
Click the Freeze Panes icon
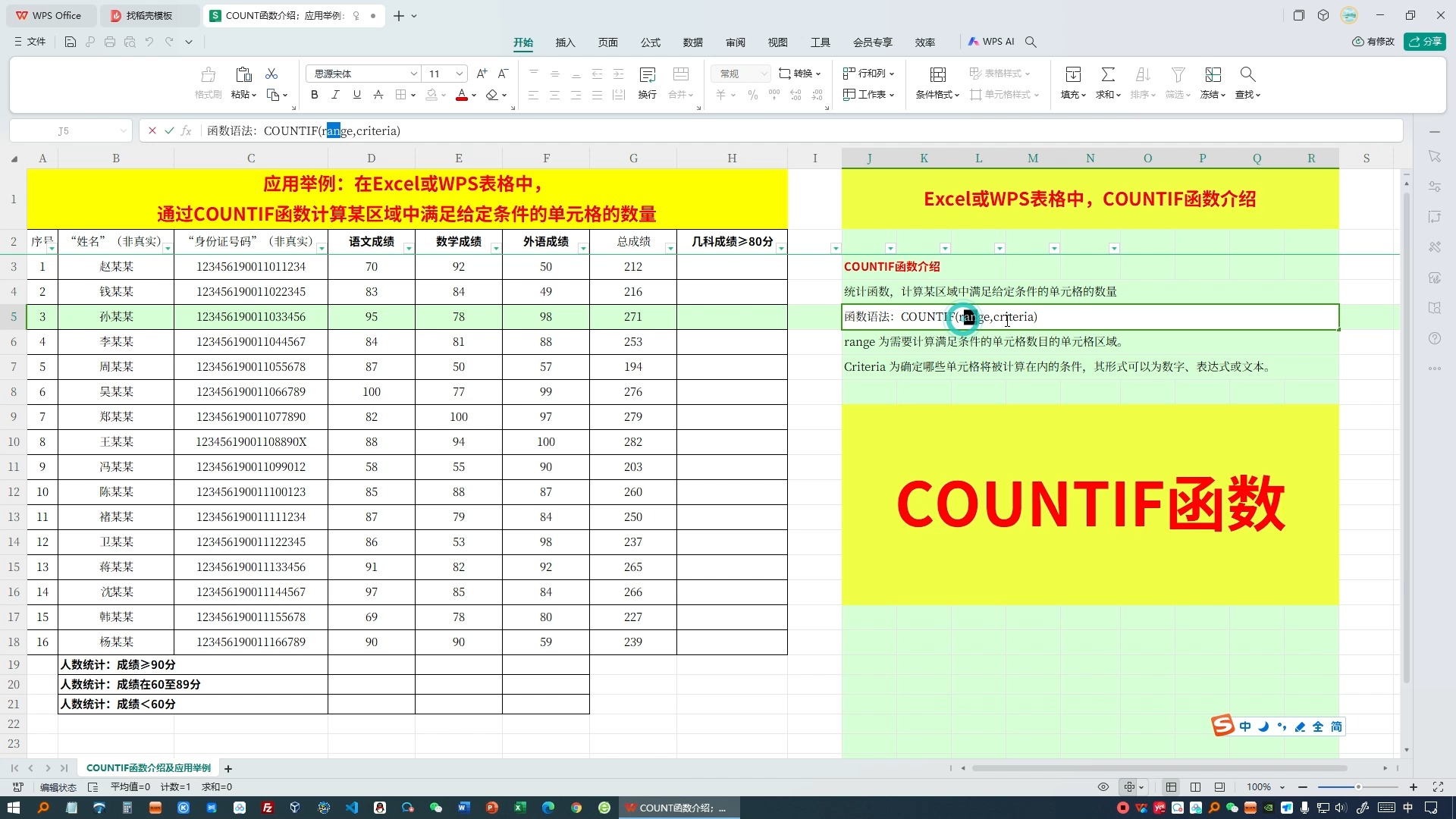click(x=1211, y=74)
